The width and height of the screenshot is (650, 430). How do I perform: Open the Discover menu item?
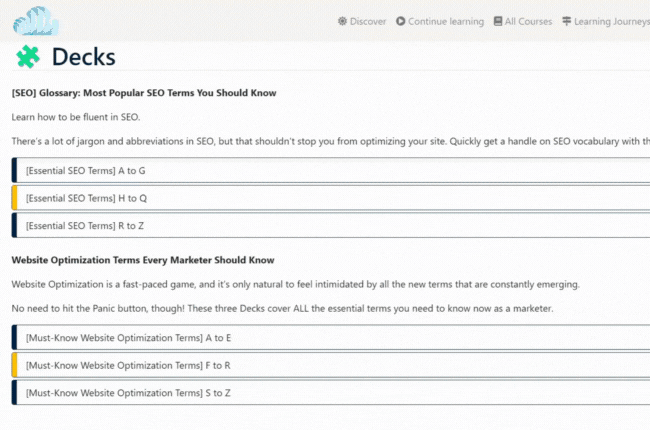[368, 21]
